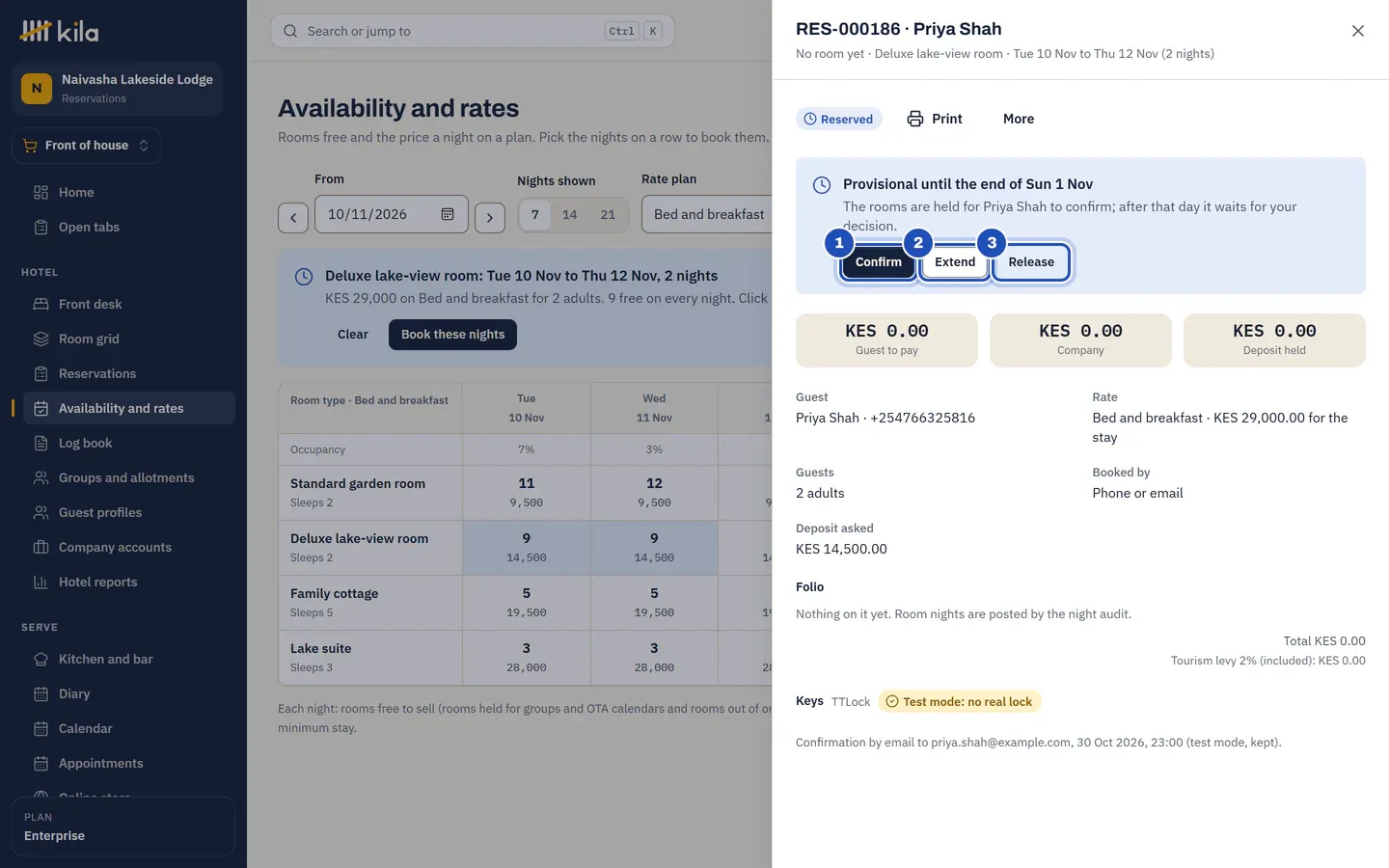
Task: Show 14 nights
Action: (570, 214)
